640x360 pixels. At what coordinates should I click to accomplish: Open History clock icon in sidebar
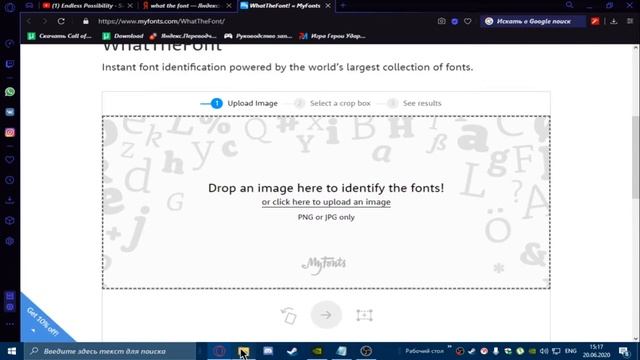[x=10, y=180]
